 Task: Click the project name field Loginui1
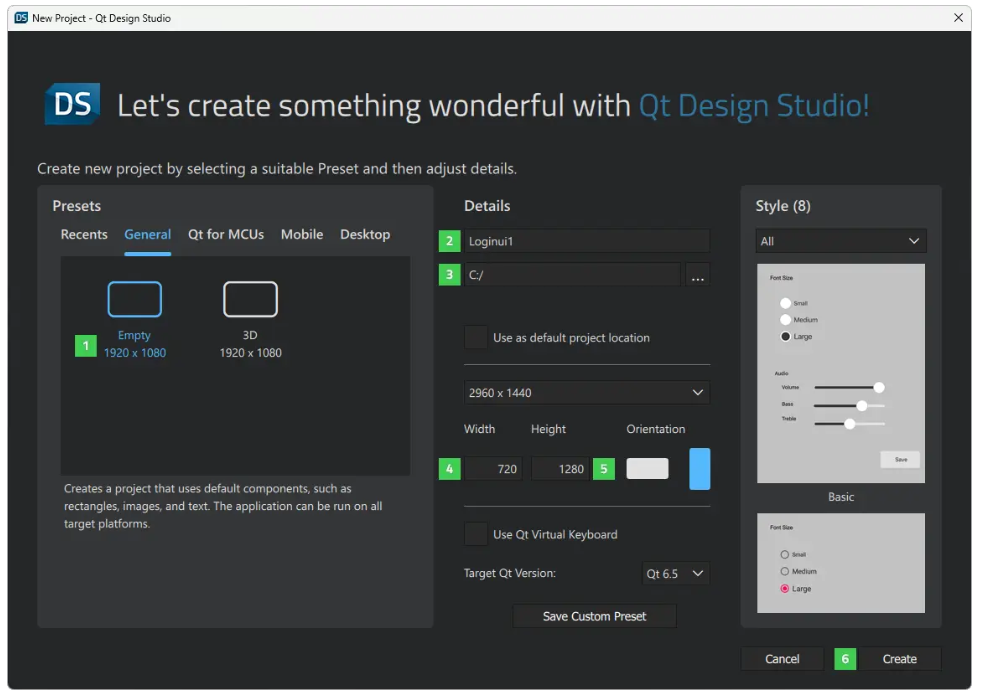pyautogui.click(x=587, y=241)
